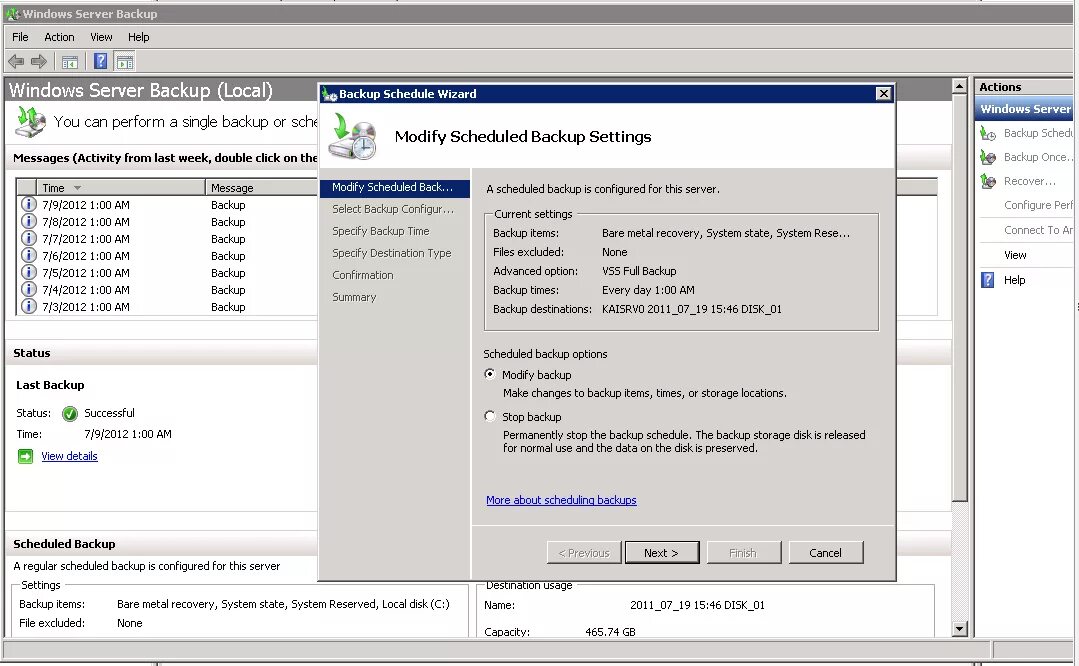Click the green Successful status check icon

70,413
